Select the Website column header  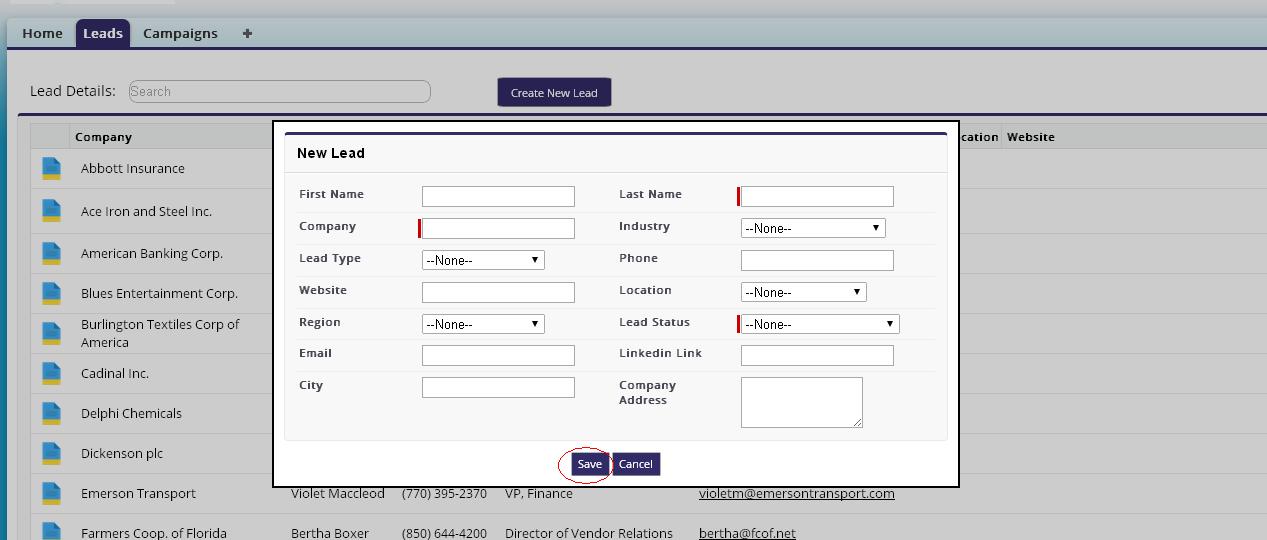[1031, 137]
